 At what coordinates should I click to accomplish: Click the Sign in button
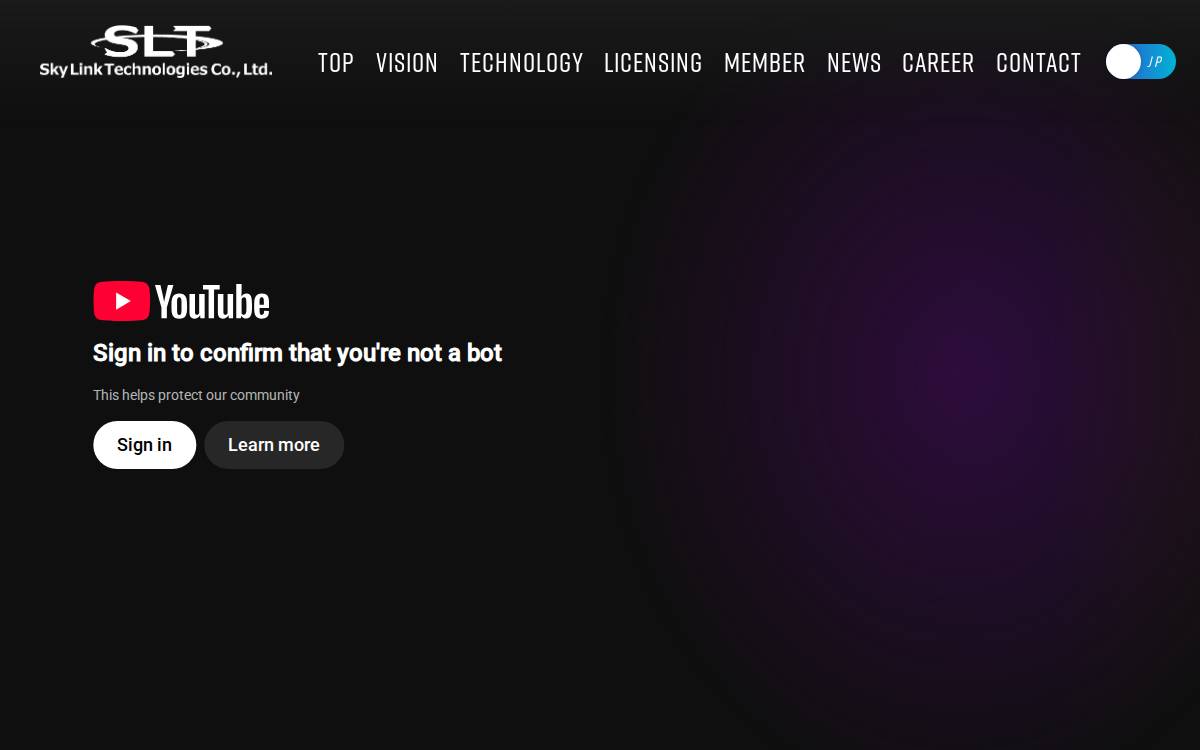145,445
